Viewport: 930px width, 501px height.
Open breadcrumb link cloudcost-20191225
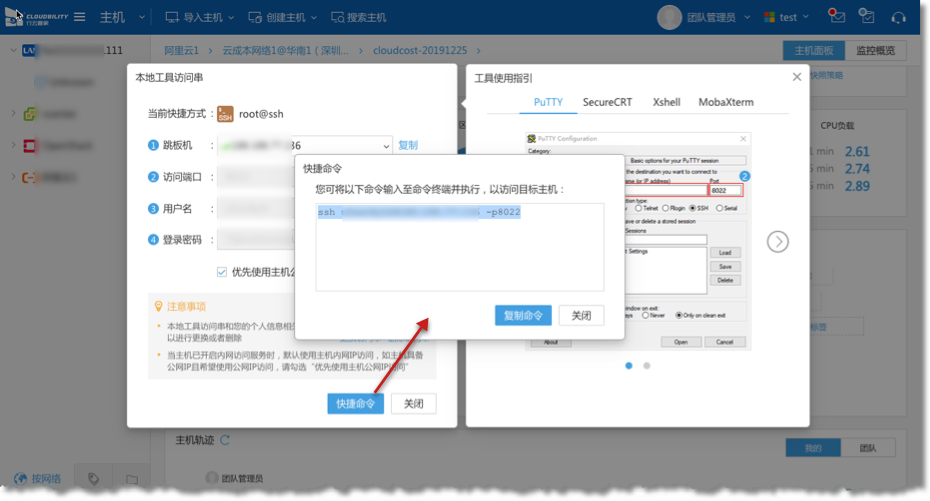pos(420,50)
